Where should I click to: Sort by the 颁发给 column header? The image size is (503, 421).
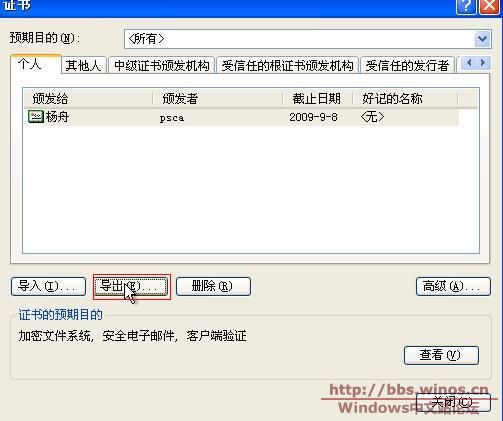[x=88, y=98]
